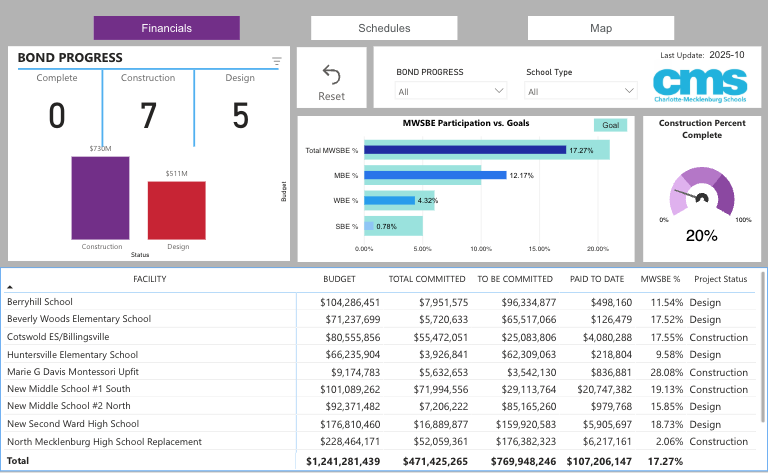Select the red Design bar
Screen dimensions: 768x473
pyautogui.click(x=176, y=210)
